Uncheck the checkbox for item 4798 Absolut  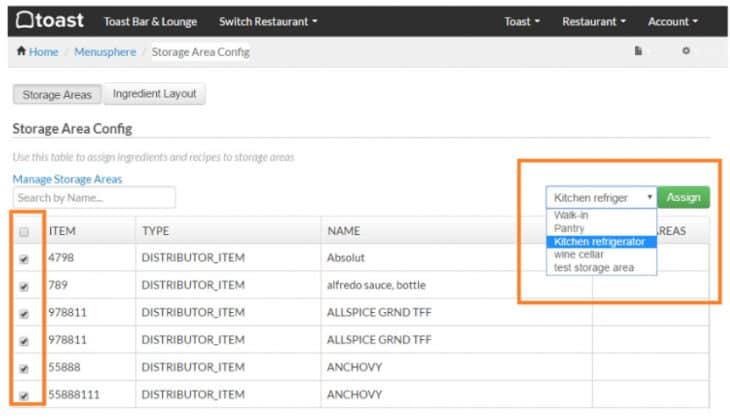[x=24, y=259]
